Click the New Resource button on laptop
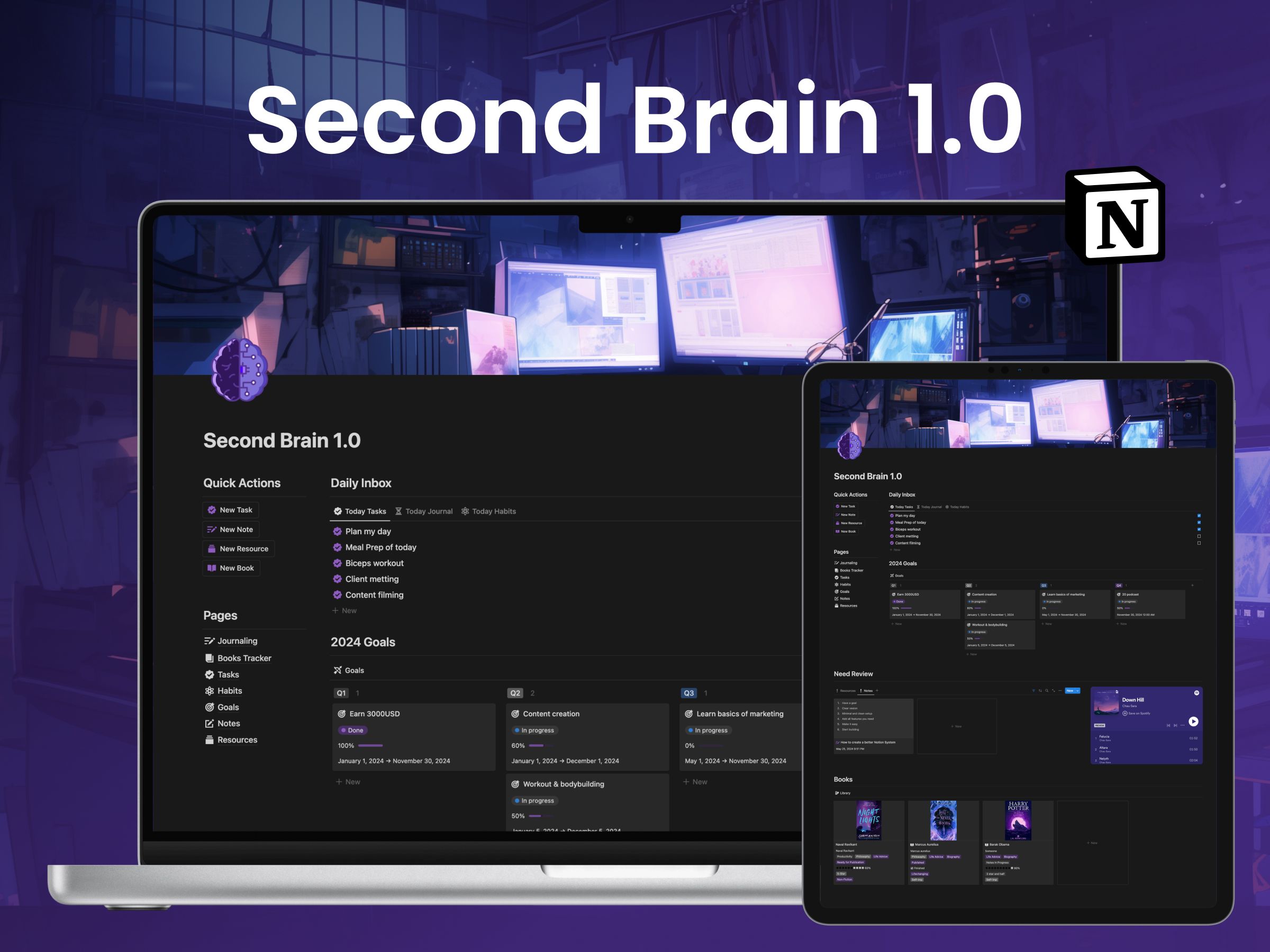This screenshot has height=952, width=1270. tap(238, 548)
